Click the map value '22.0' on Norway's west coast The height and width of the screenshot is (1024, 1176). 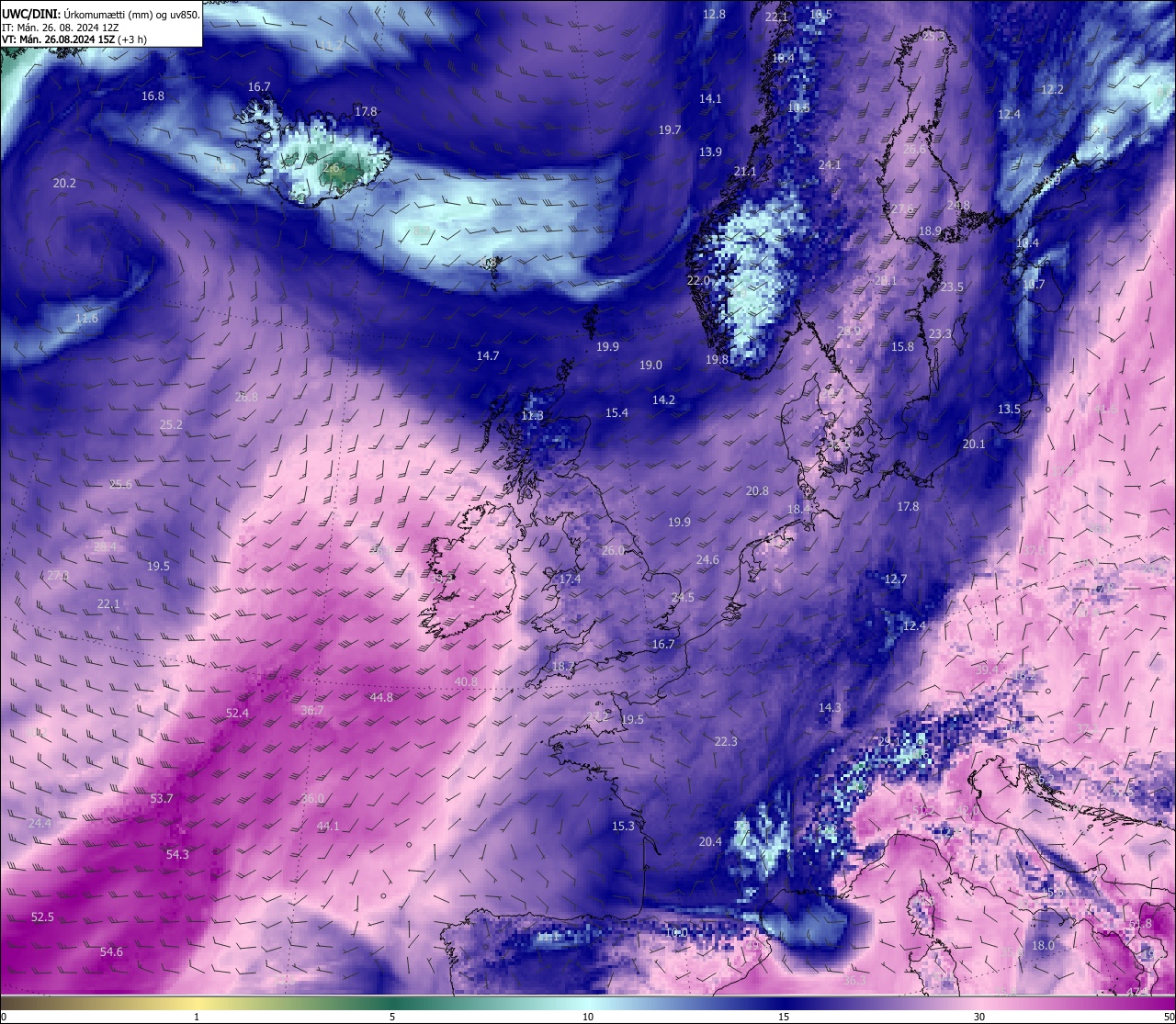click(x=698, y=281)
